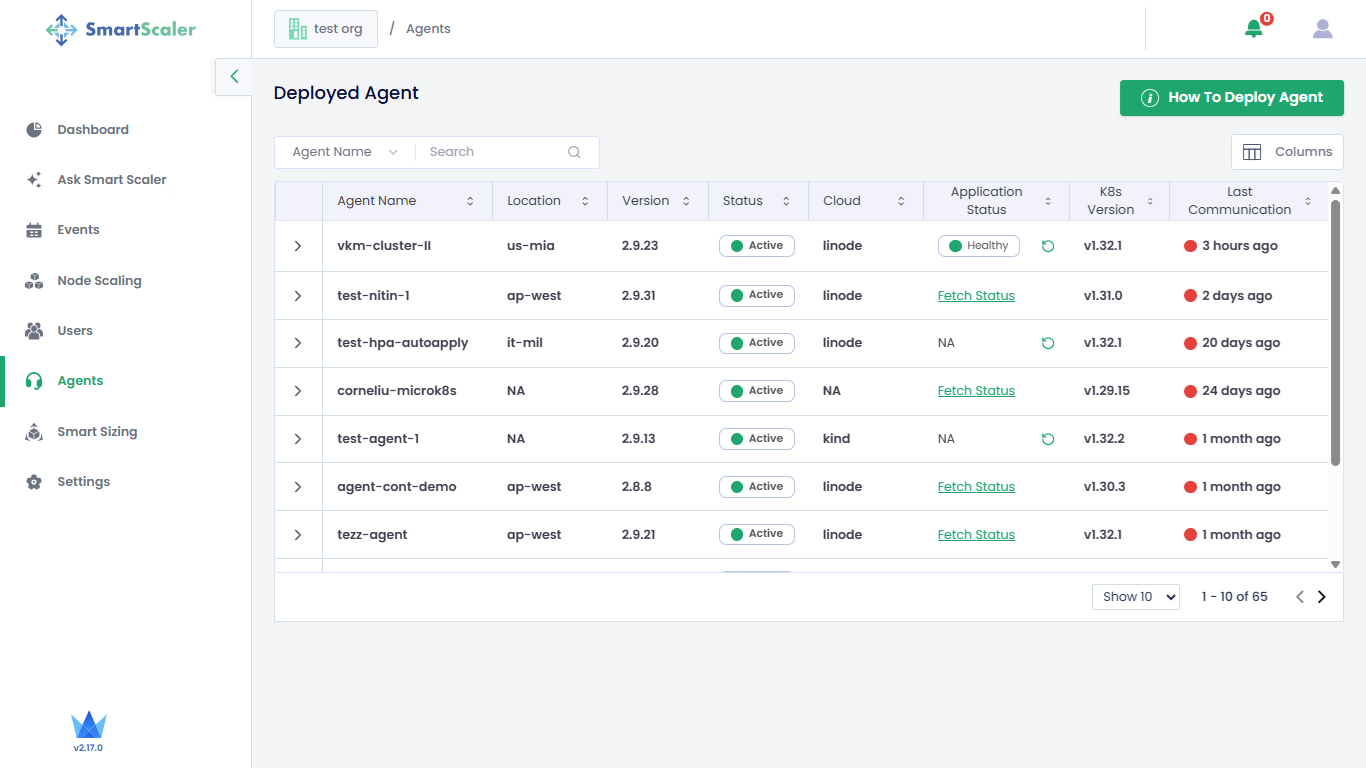Click the table vertical scrollbar

(1335, 330)
